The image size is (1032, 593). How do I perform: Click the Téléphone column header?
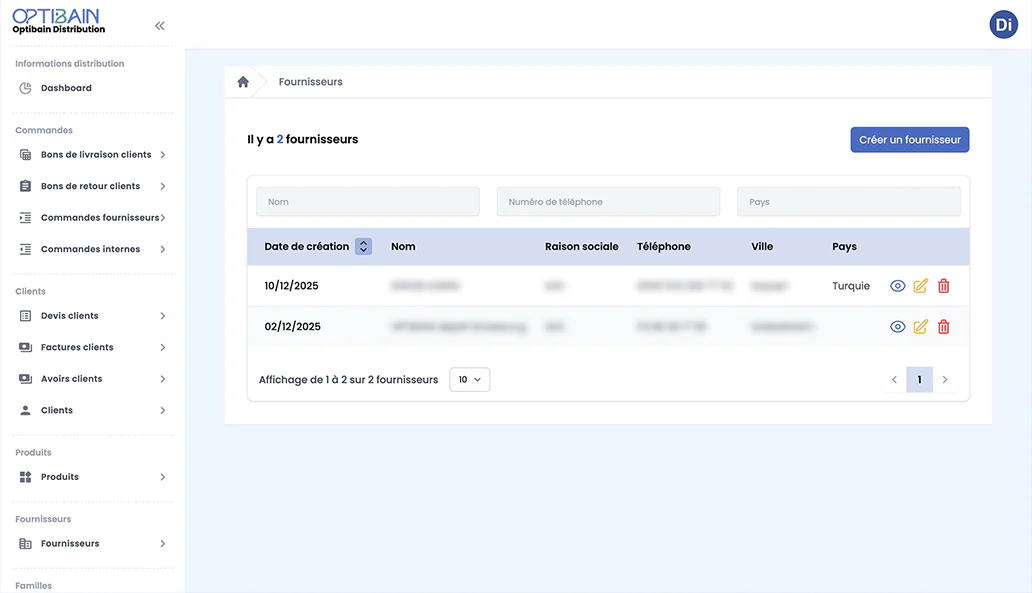pyautogui.click(x=663, y=247)
